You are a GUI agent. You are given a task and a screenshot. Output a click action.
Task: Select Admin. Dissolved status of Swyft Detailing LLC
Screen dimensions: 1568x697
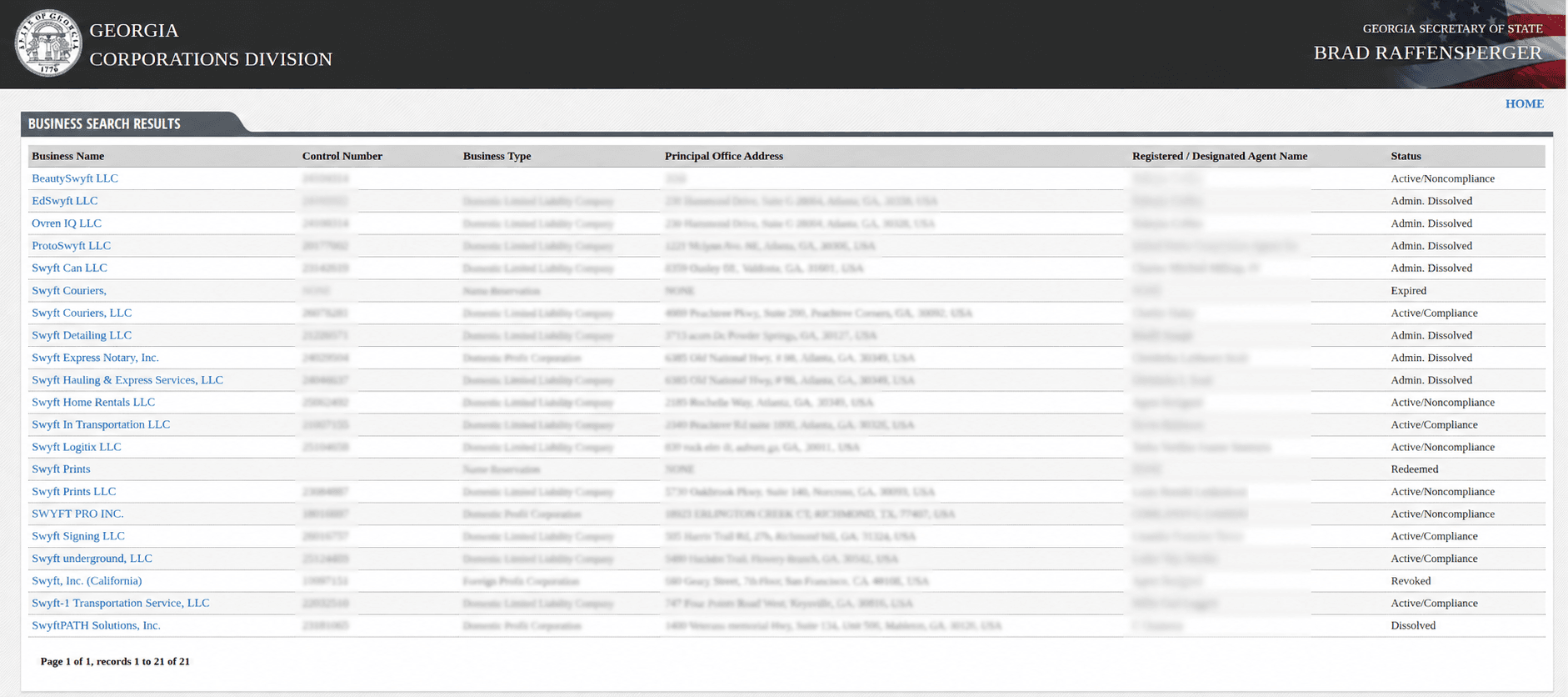[x=1431, y=335]
